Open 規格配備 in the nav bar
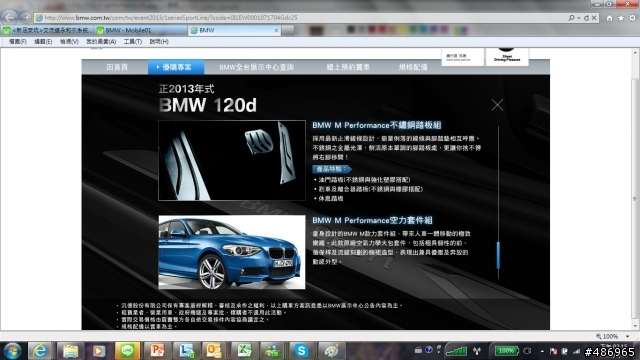Screen dimensions: 640x360 tap(413, 67)
